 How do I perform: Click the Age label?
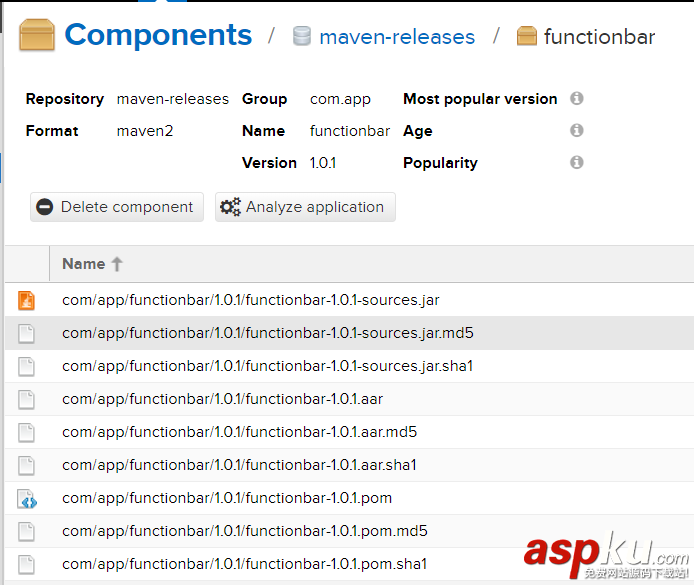[x=418, y=131]
